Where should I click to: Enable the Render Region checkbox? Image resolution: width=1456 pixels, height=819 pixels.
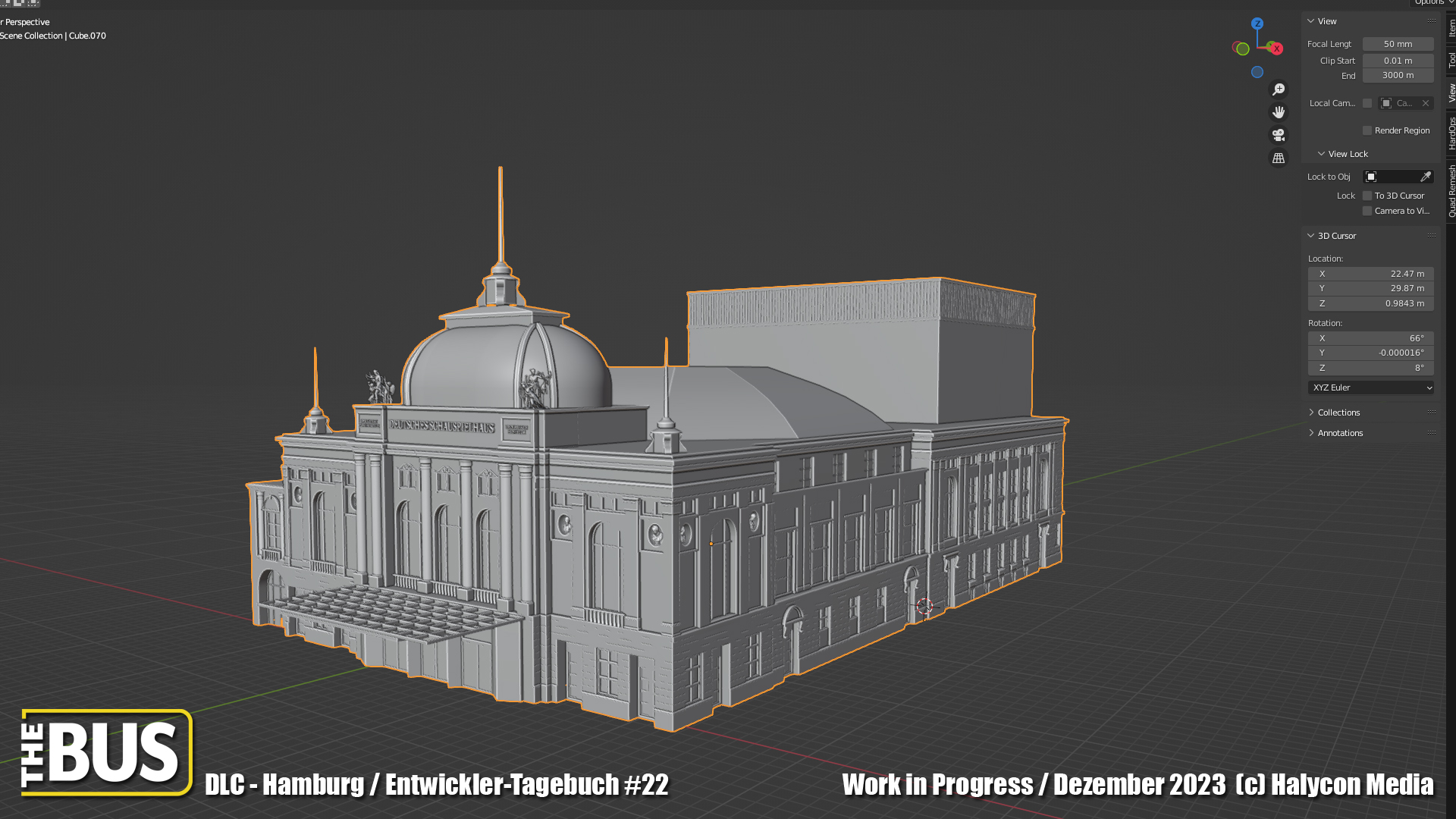coord(1367,130)
